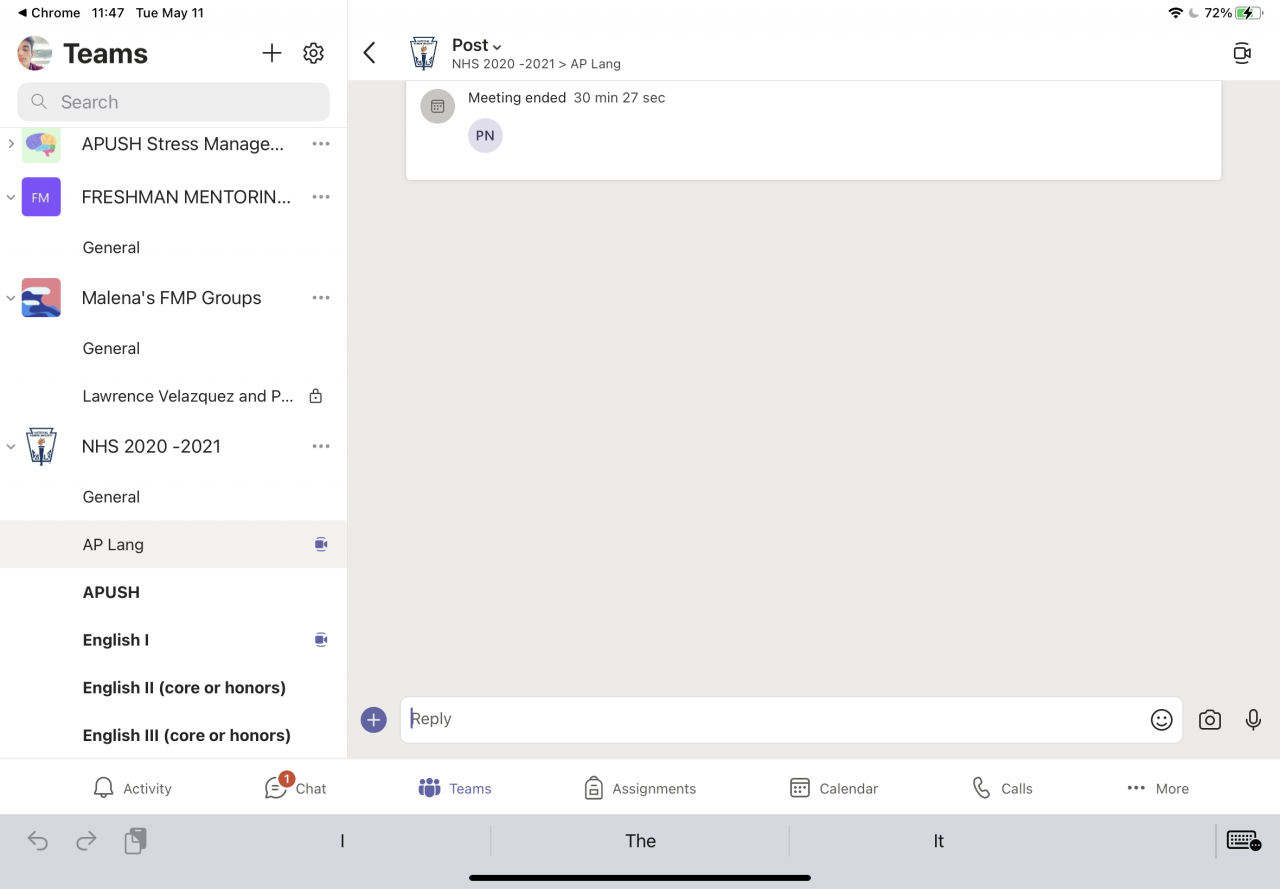The height and width of the screenshot is (889, 1280).
Task: Tap the microphone dictation icon
Action: [1253, 719]
